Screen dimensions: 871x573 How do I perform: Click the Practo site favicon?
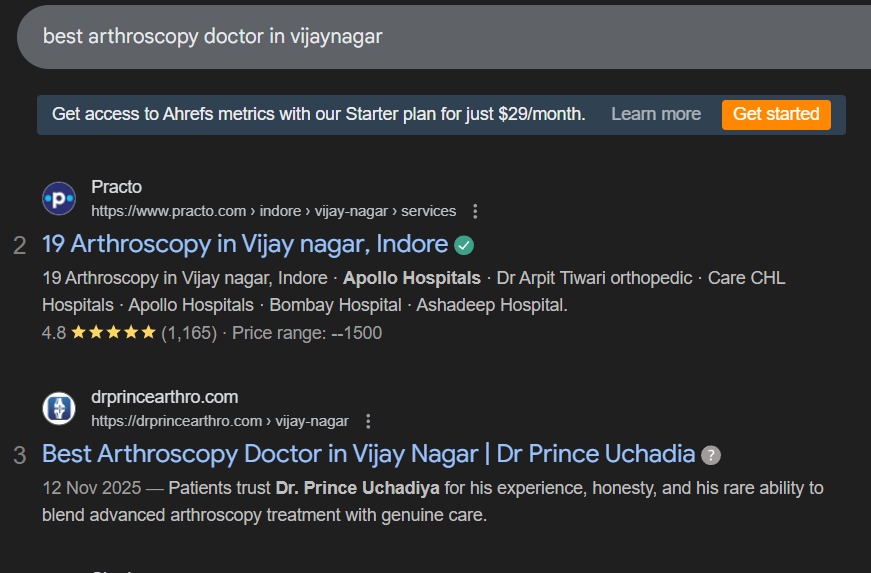(x=59, y=198)
